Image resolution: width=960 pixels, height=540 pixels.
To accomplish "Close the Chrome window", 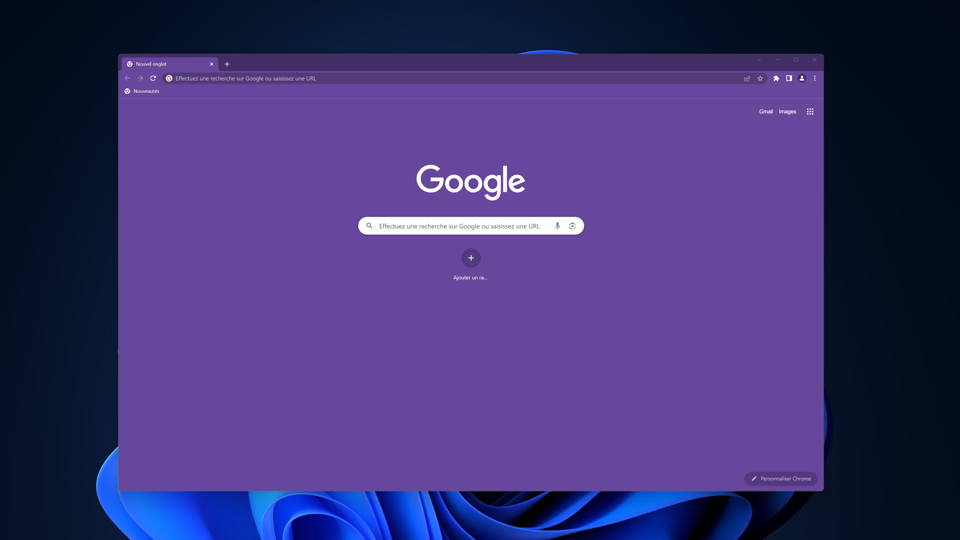I will [814, 60].
